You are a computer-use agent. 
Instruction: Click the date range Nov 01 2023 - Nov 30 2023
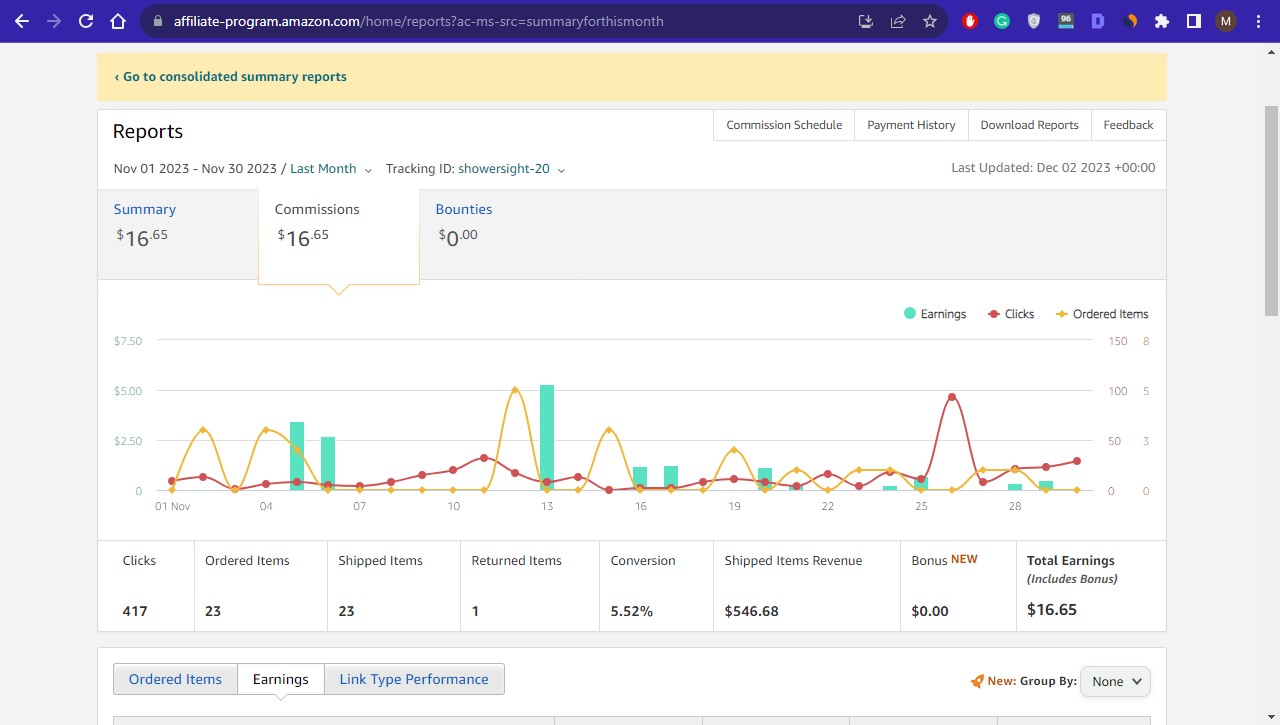tap(195, 169)
